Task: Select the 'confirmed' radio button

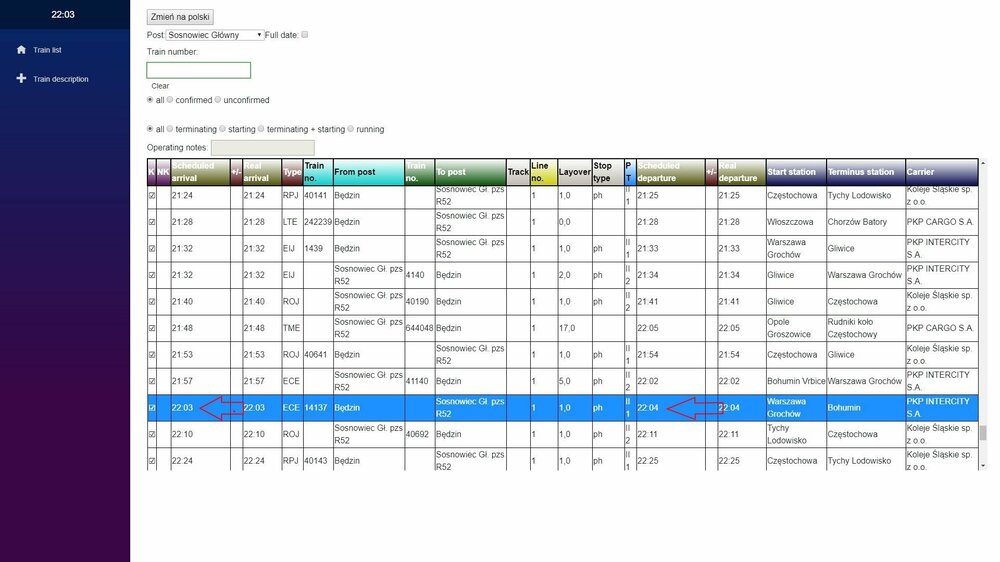Action: pos(170,100)
